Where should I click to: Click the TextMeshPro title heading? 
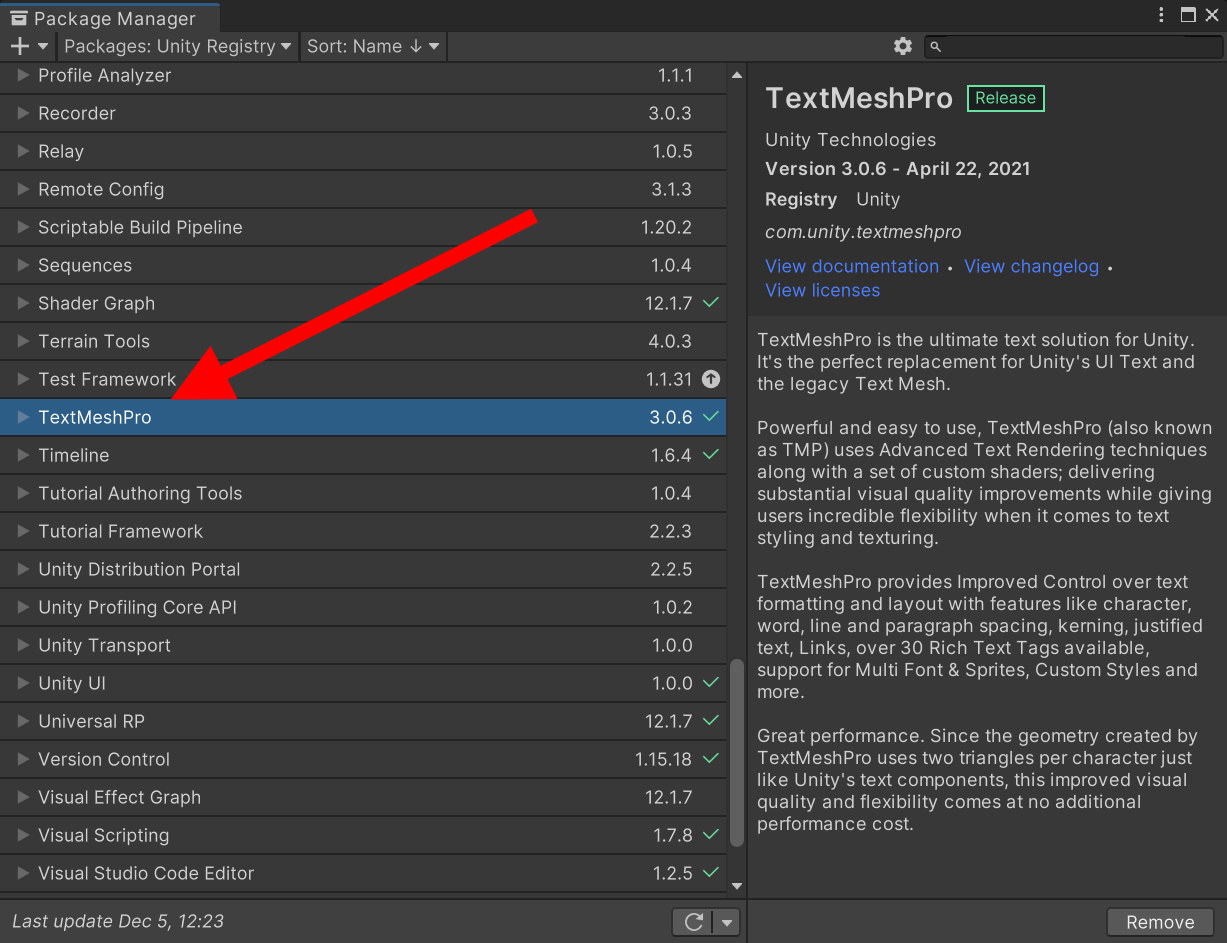pyautogui.click(x=859, y=98)
